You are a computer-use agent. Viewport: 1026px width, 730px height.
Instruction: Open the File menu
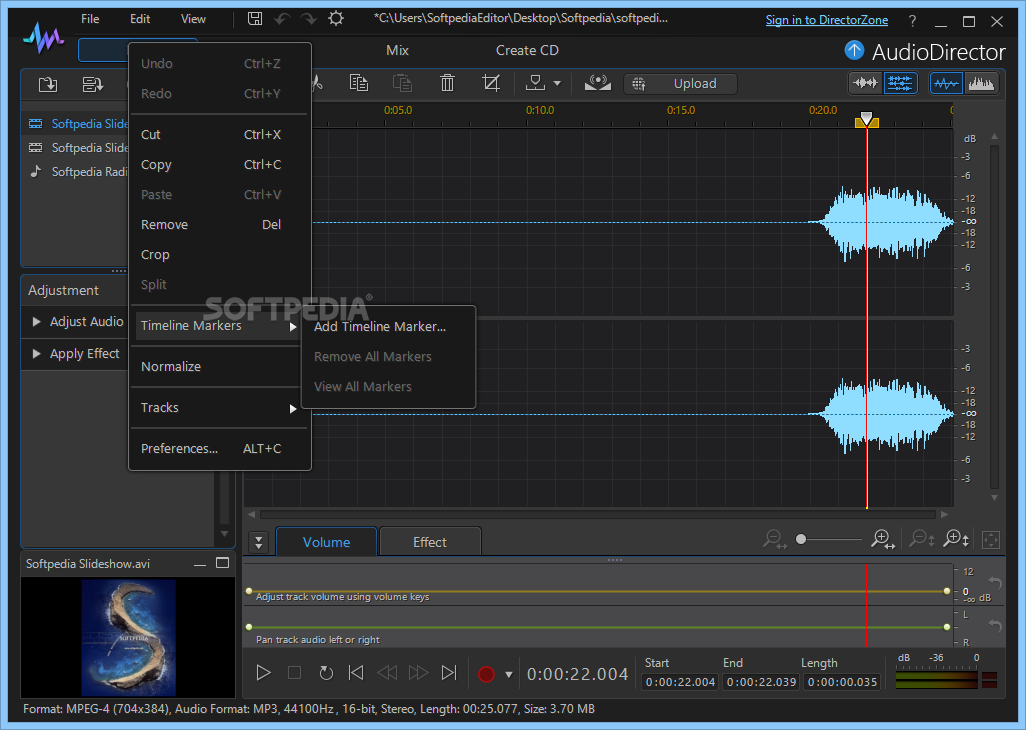90,19
